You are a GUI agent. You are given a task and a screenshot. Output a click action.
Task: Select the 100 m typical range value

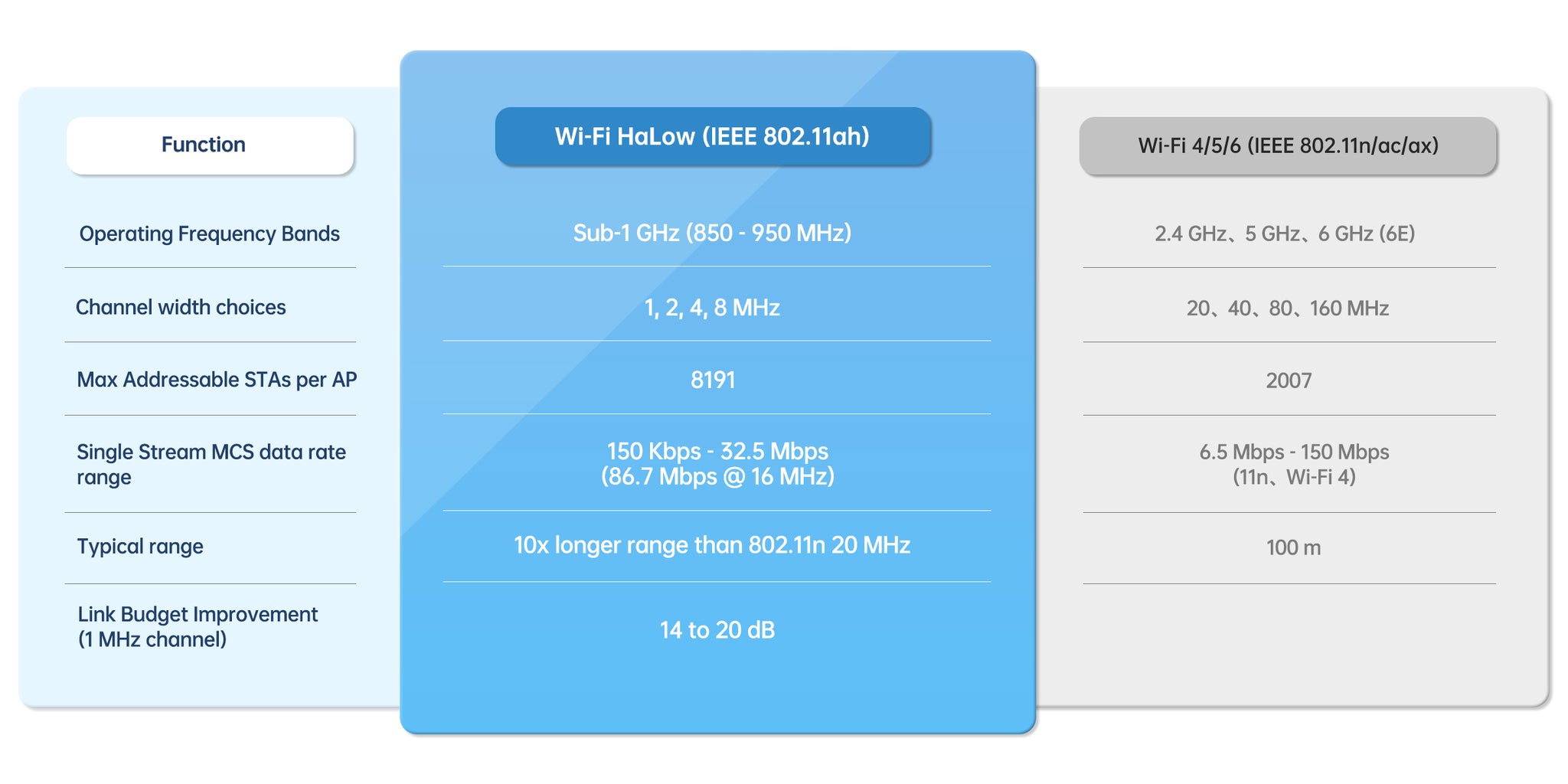(1293, 547)
